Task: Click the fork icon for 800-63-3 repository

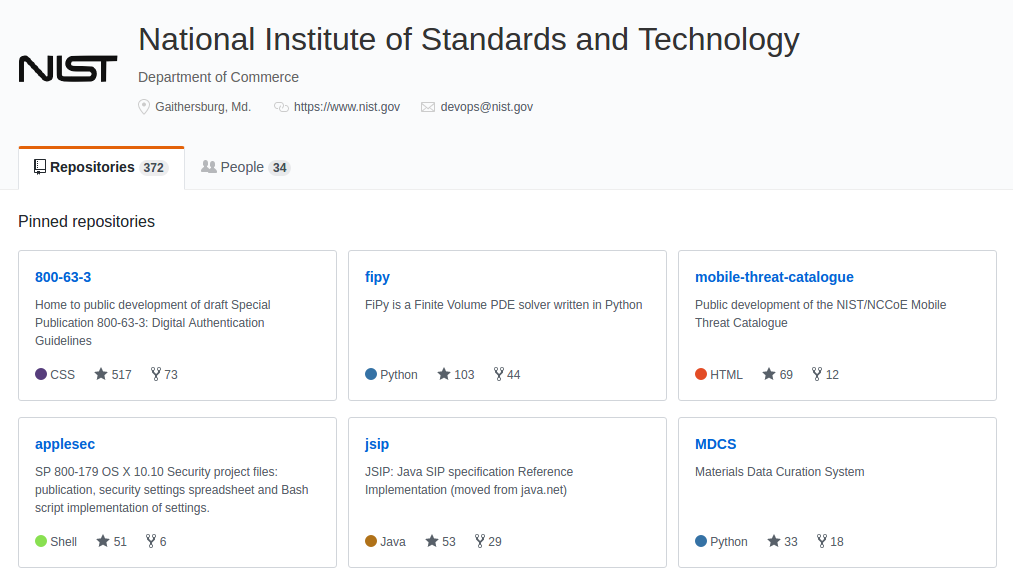Action: pyautogui.click(x=156, y=374)
